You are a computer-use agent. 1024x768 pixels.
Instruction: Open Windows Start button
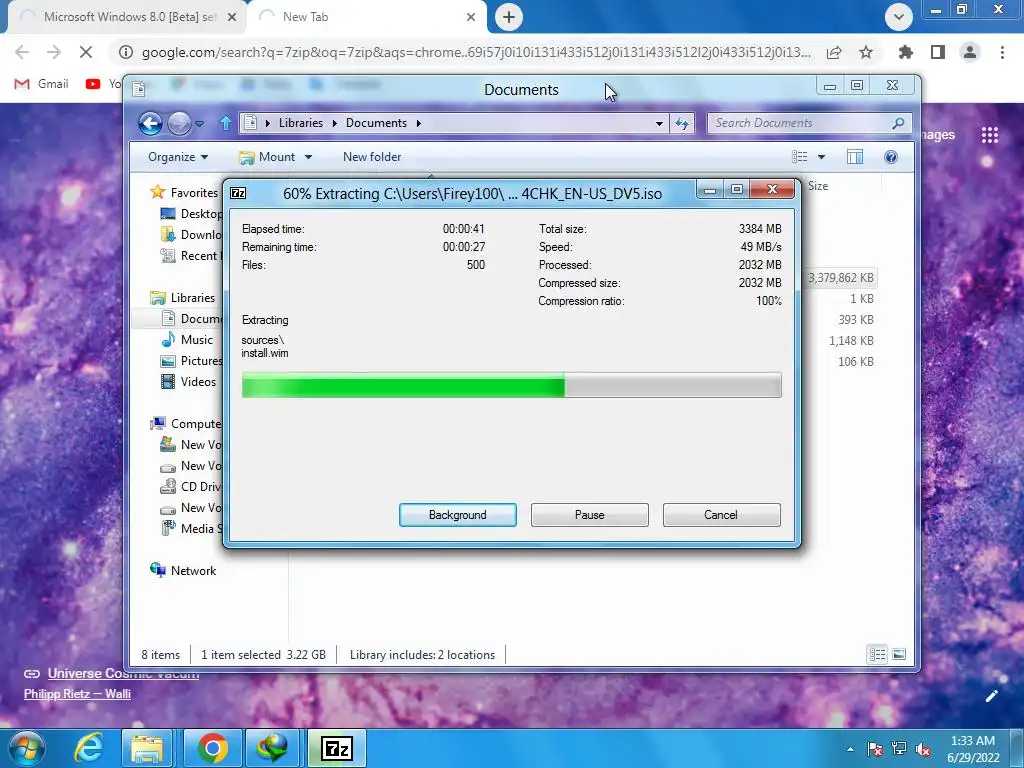pyautogui.click(x=25, y=748)
